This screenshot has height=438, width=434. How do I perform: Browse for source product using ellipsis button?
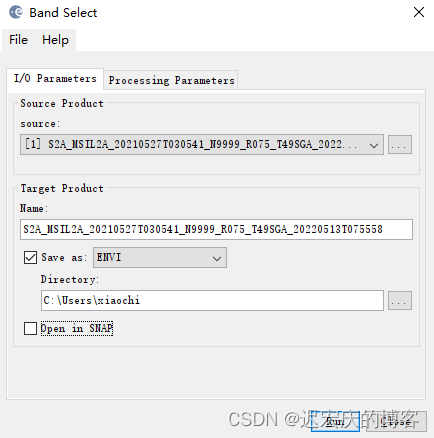point(400,144)
